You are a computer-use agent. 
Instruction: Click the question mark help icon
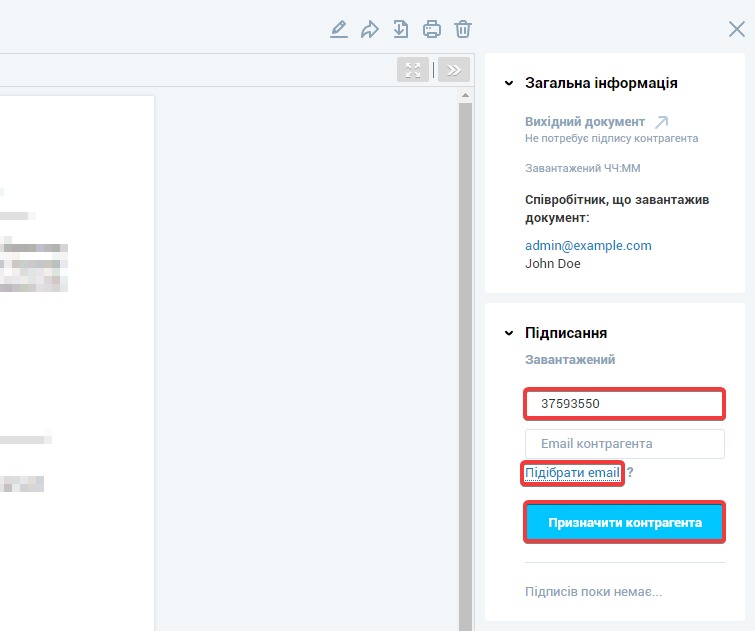pyautogui.click(x=630, y=472)
